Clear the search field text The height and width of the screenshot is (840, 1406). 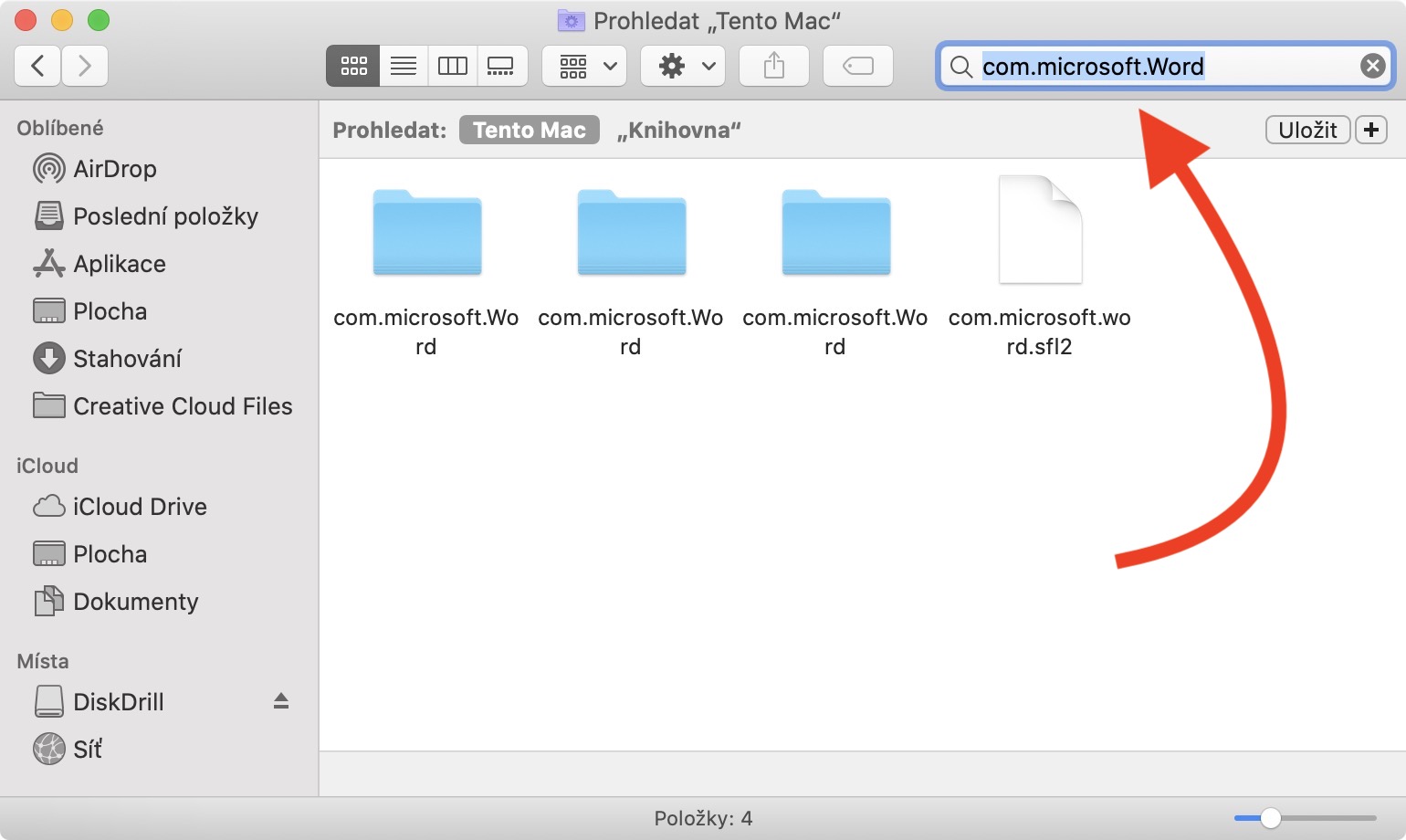click(1372, 66)
